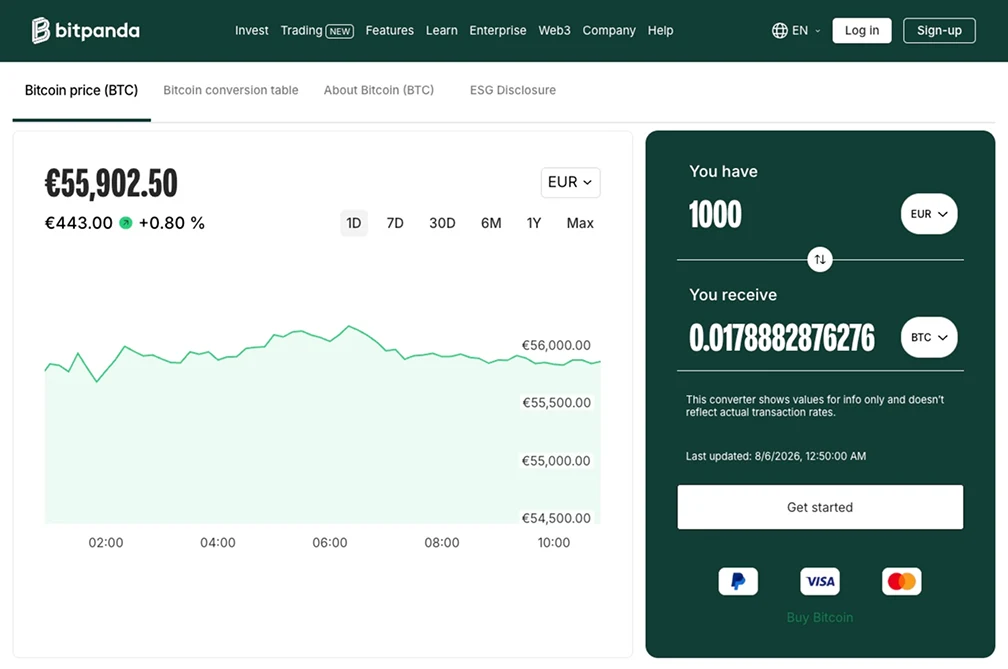Click the 04:00 time label
The width and height of the screenshot is (1008, 669).
click(218, 542)
